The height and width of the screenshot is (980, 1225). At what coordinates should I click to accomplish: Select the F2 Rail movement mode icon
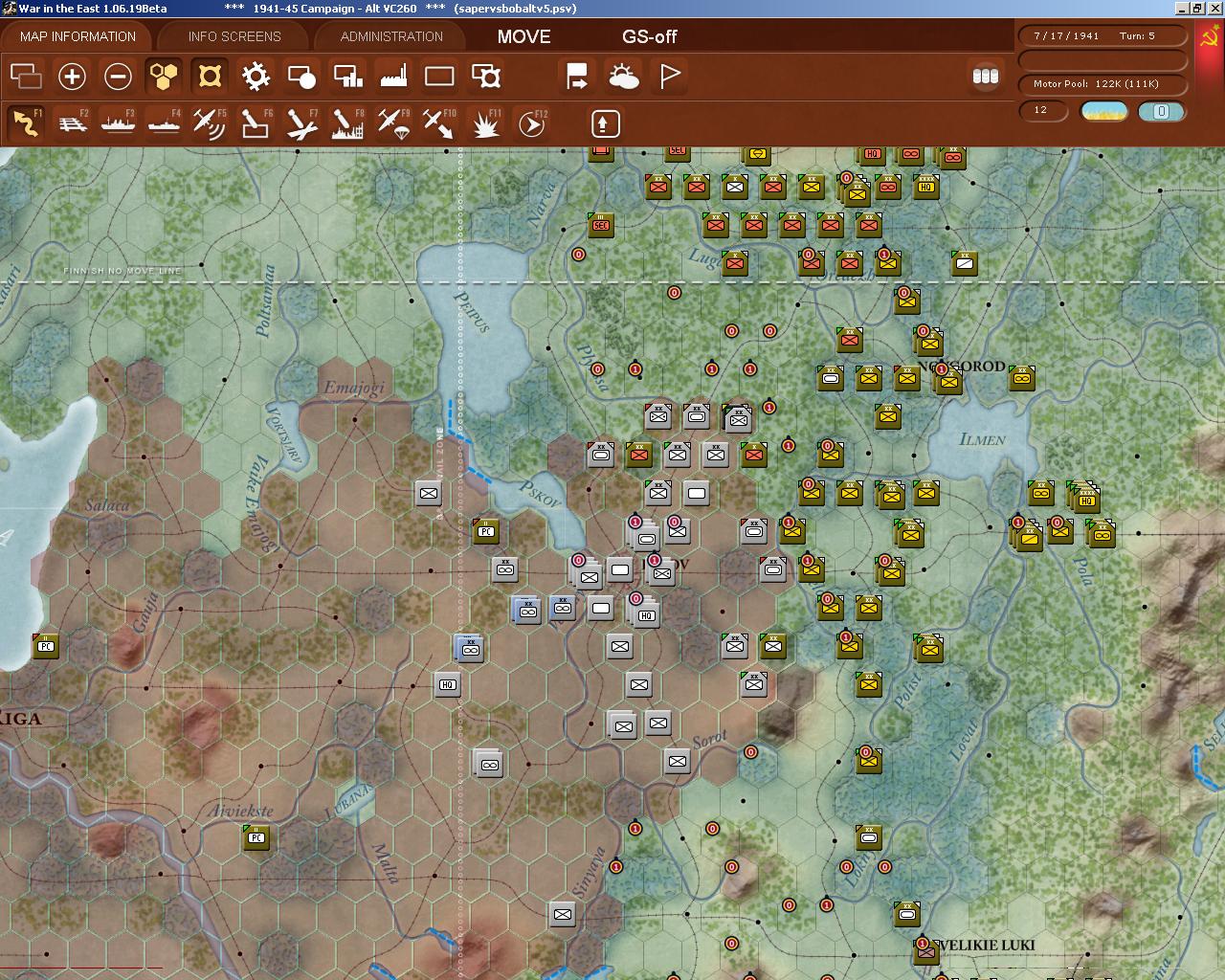[73, 123]
